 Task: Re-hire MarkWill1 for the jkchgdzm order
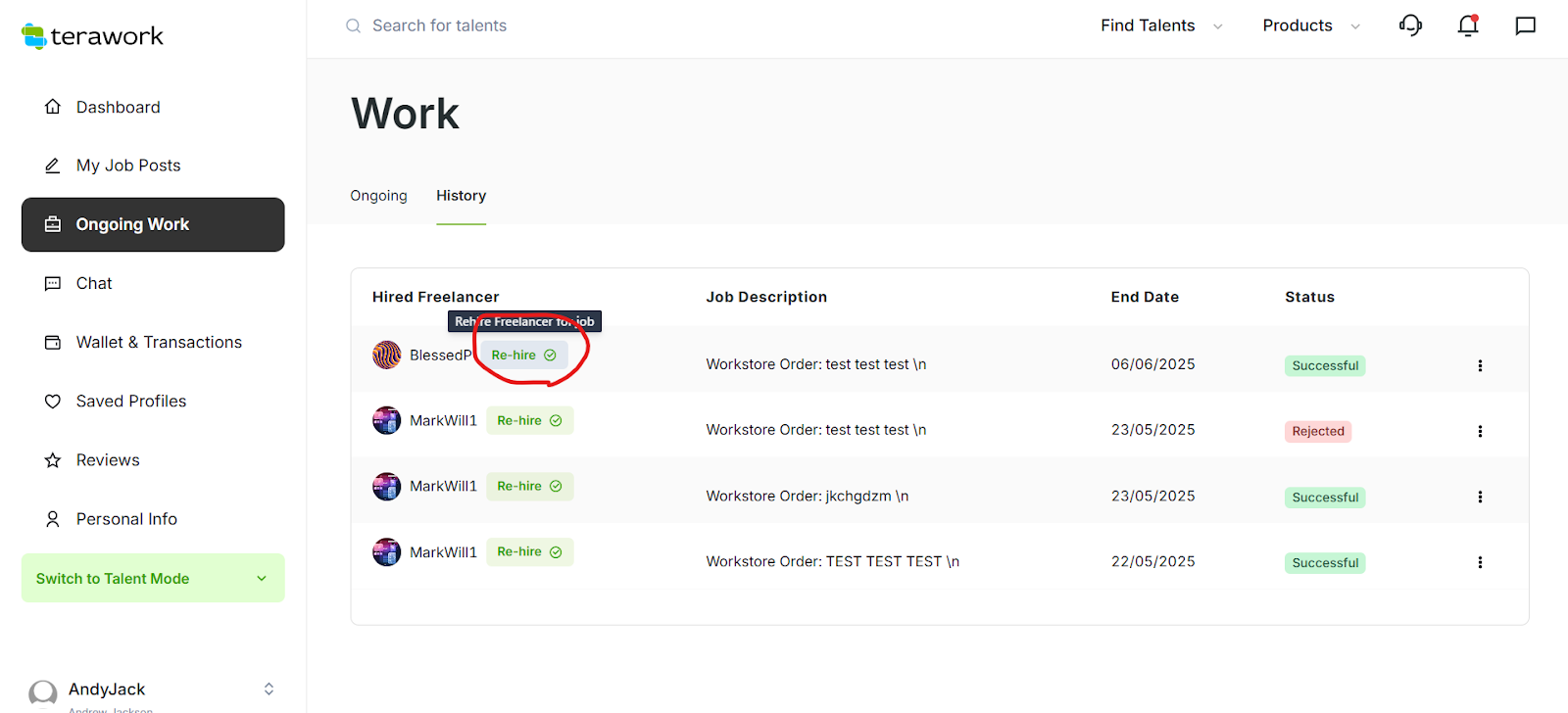(529, 487)
